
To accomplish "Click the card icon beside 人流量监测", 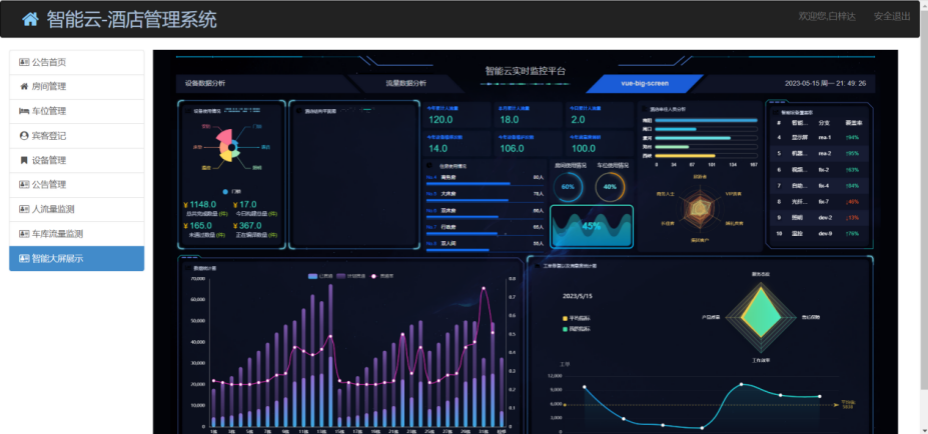I will click(x=24, y=209).
